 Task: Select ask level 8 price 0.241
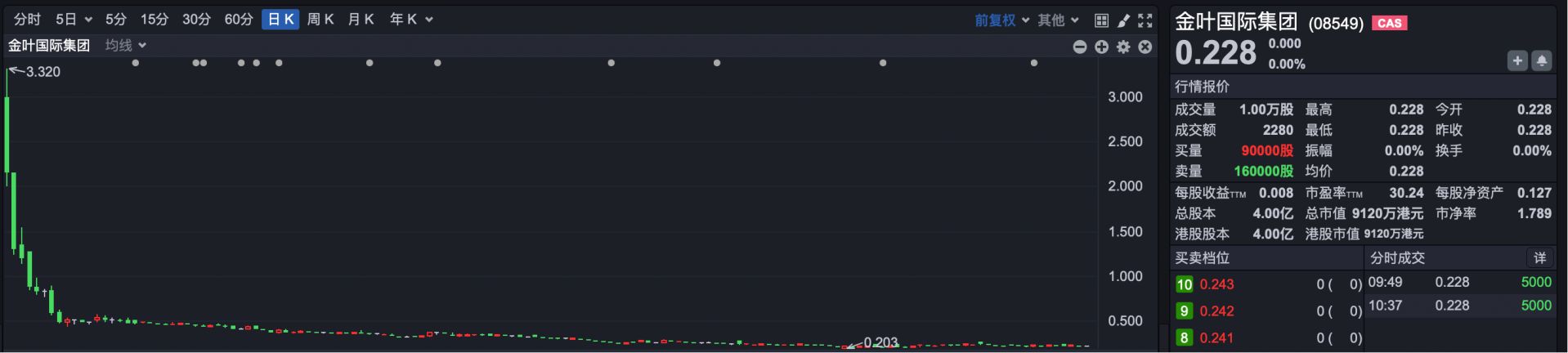point(1216,337)
